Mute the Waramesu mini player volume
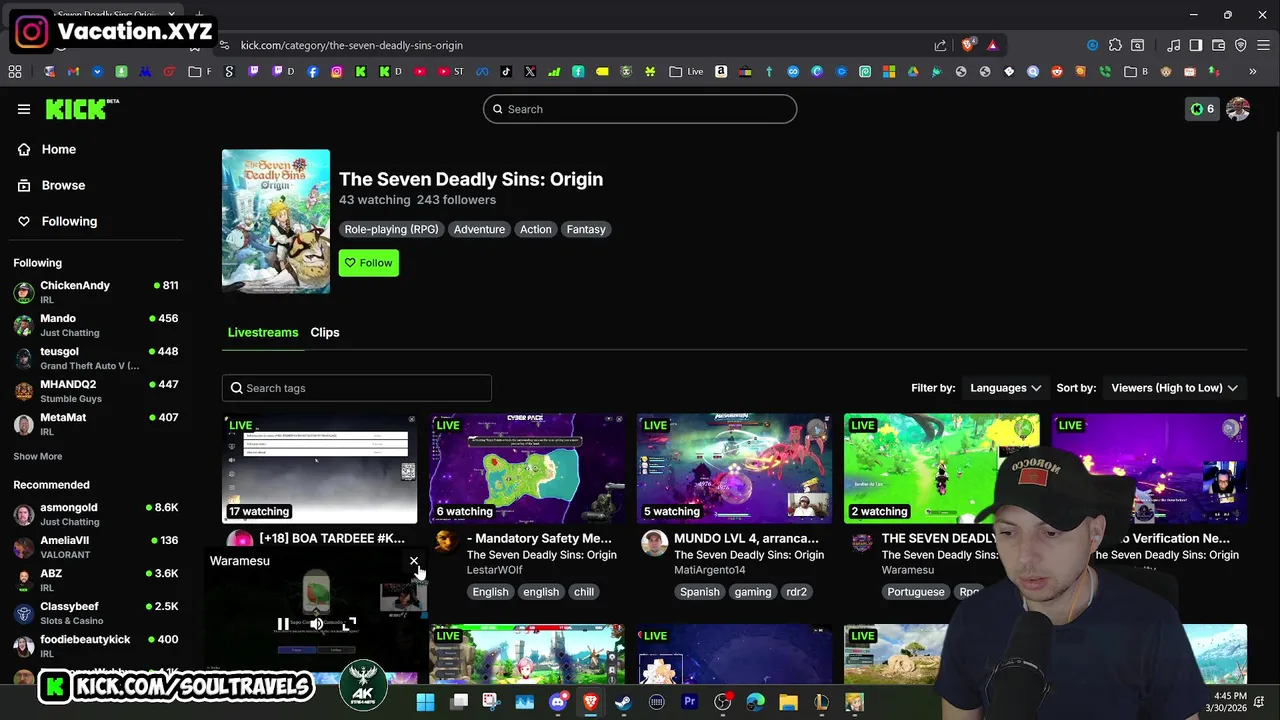1280x720 pixels. pyautogui.click(x=316, y=624)
